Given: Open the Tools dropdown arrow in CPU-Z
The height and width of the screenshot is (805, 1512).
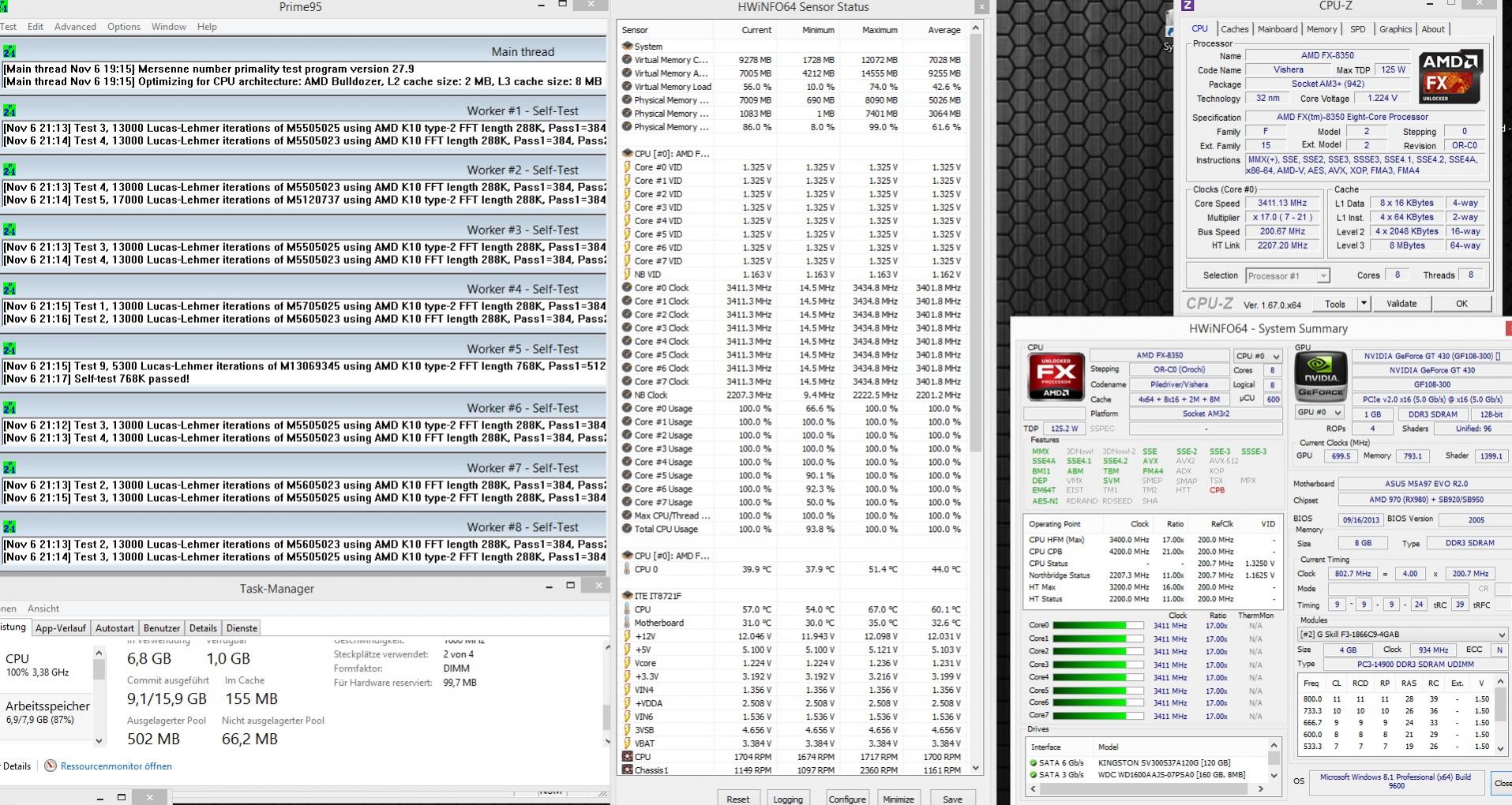Looking at the screenshot, I should 1363,304.
